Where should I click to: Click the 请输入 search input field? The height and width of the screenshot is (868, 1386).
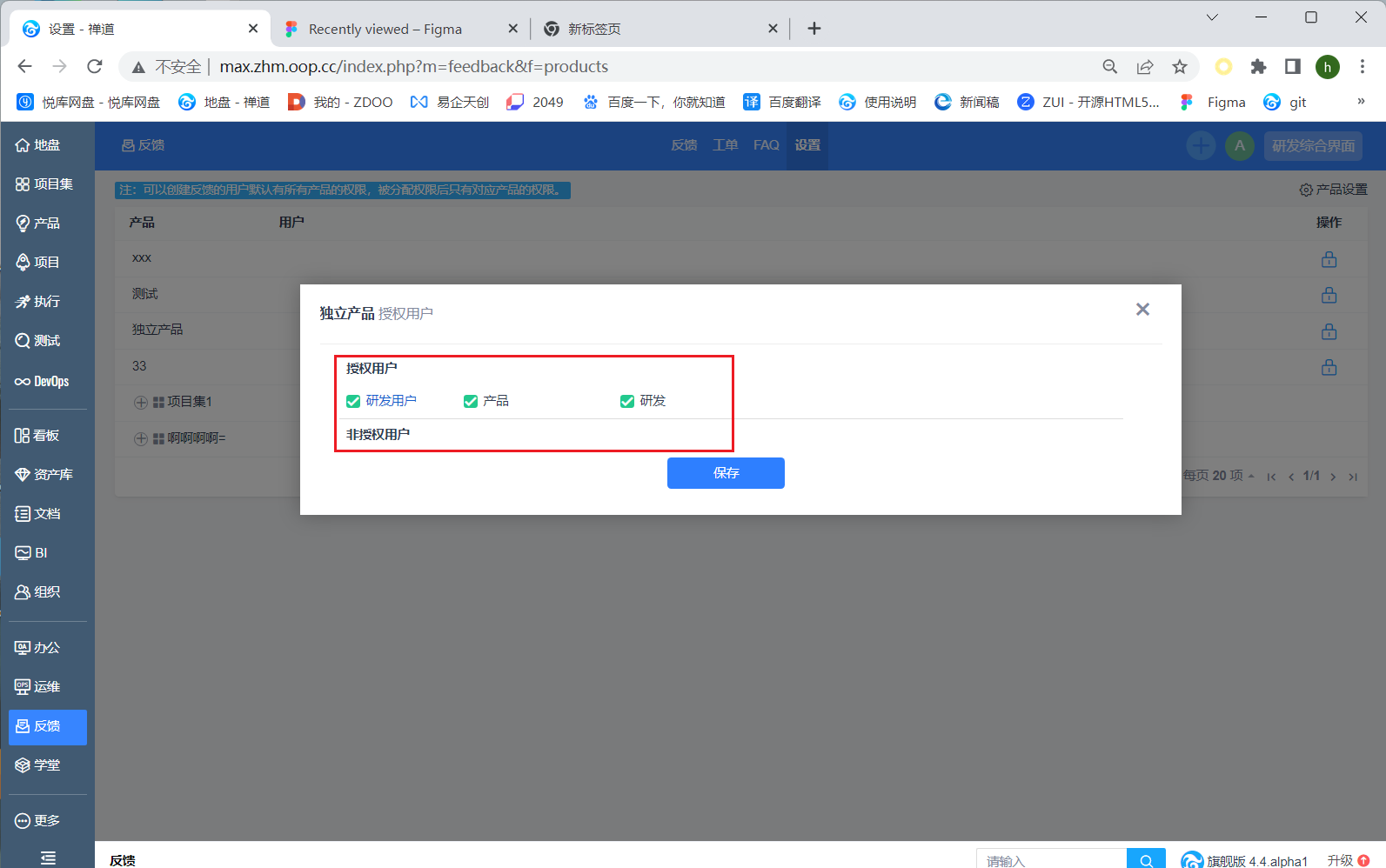[x=1052, y=860]
